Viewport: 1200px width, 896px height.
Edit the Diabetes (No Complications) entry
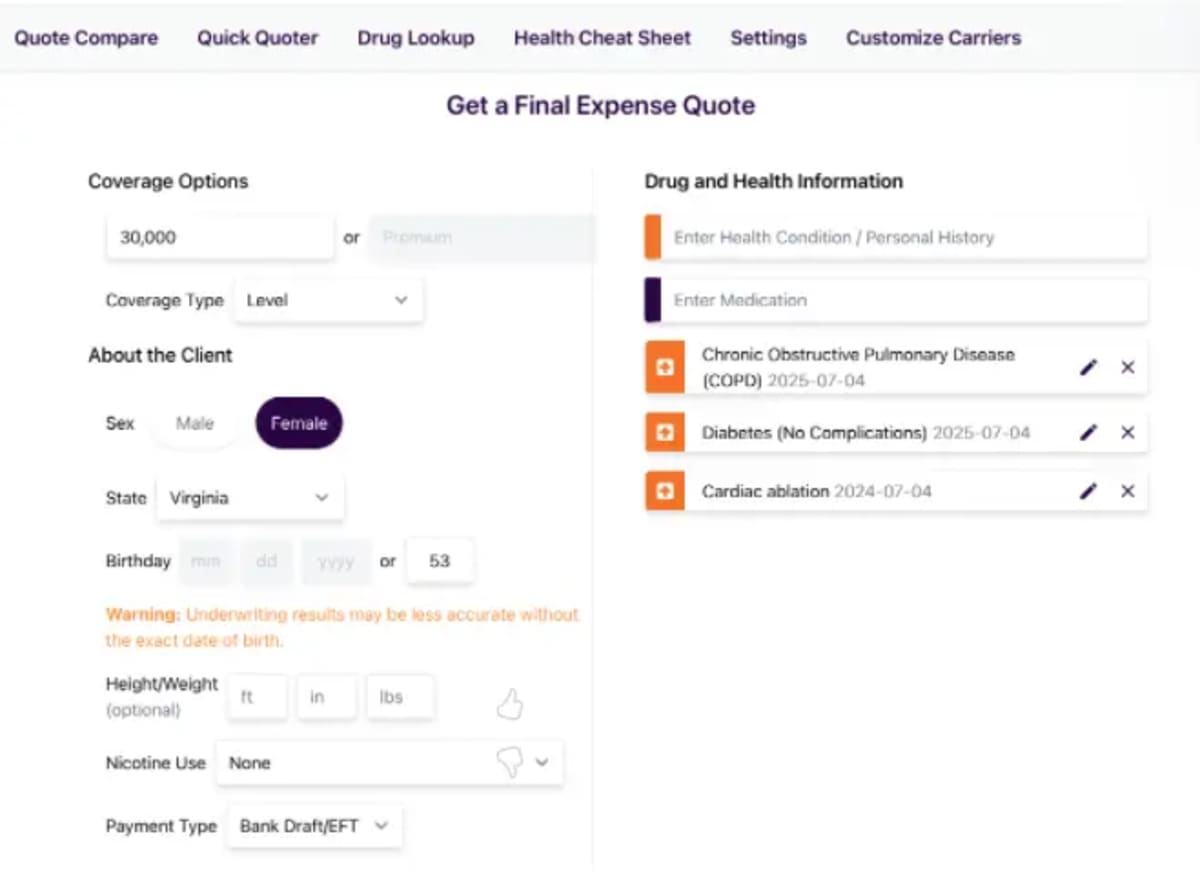[1088, 432]
